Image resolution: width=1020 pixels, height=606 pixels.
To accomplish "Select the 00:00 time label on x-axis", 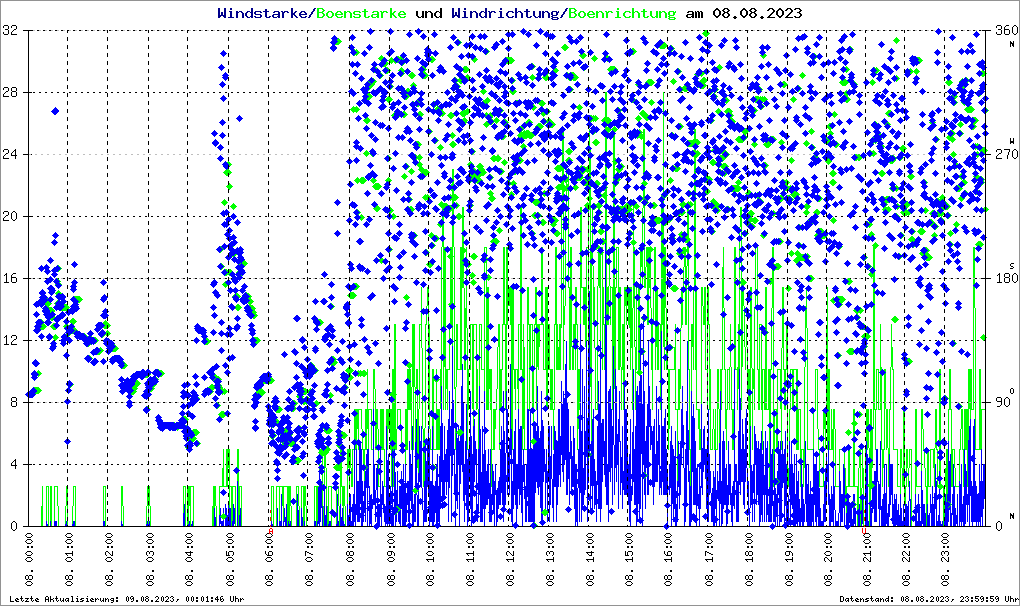I will [x=29, y=563].
